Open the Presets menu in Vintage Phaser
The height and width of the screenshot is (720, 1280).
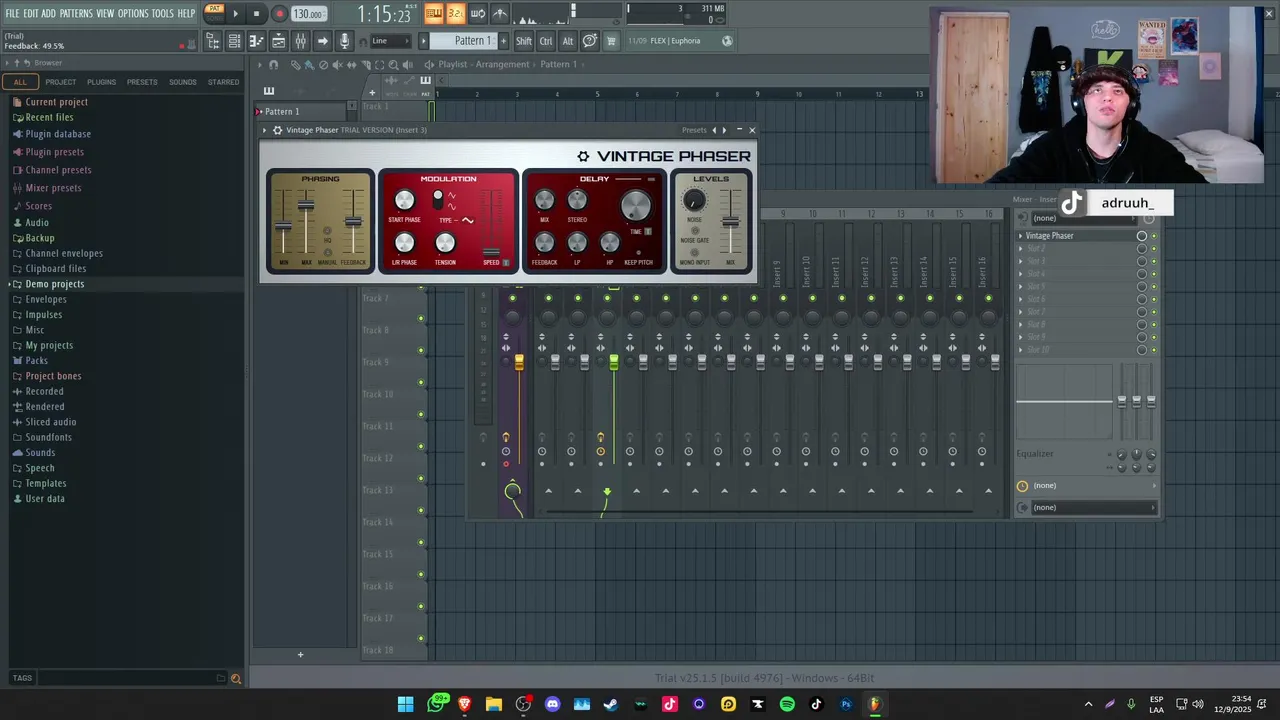pos(694,130)
